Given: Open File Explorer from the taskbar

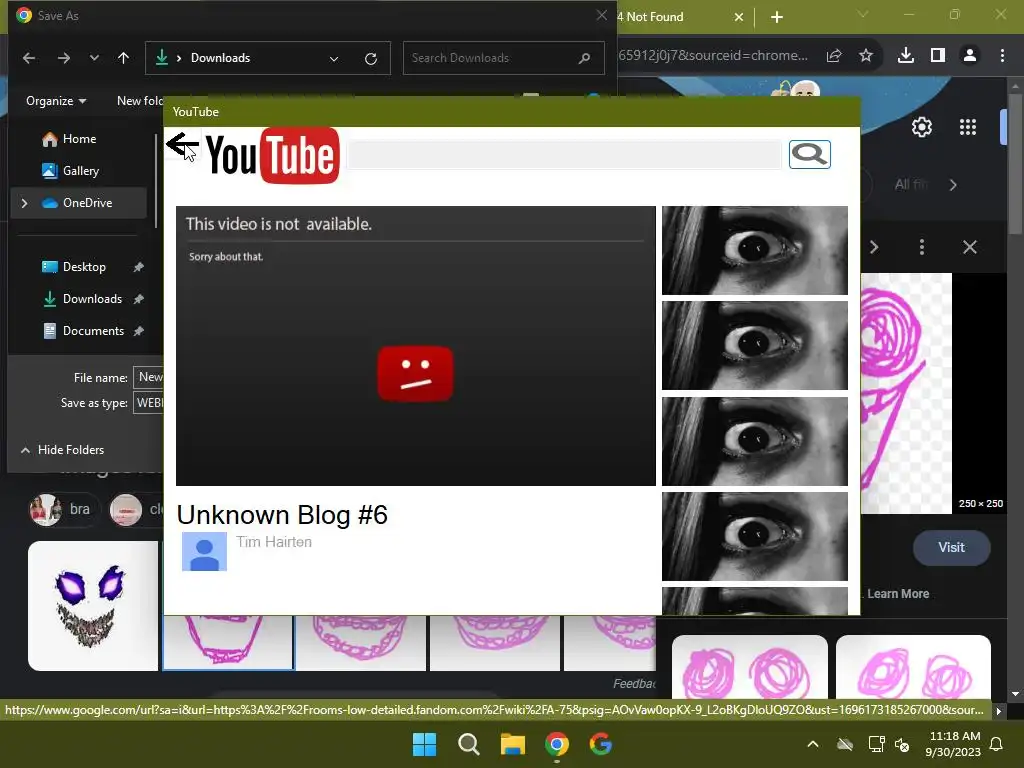Looking at the screenshot, I should click(513, 744).
